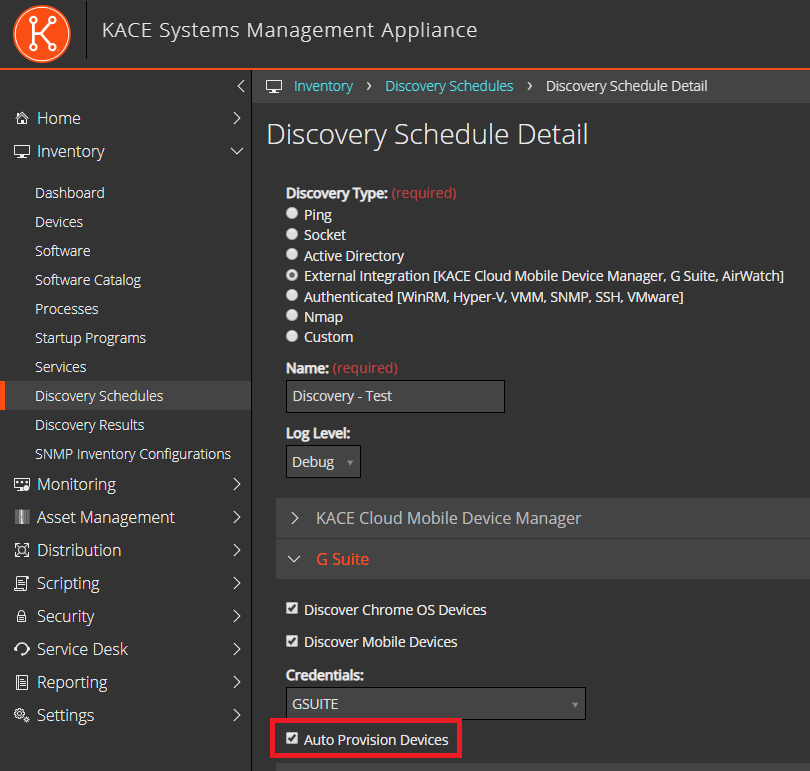Screen dimensions: 810x771
Task: Expand the Service Desk chevron
Action: [x=237, y=649]
